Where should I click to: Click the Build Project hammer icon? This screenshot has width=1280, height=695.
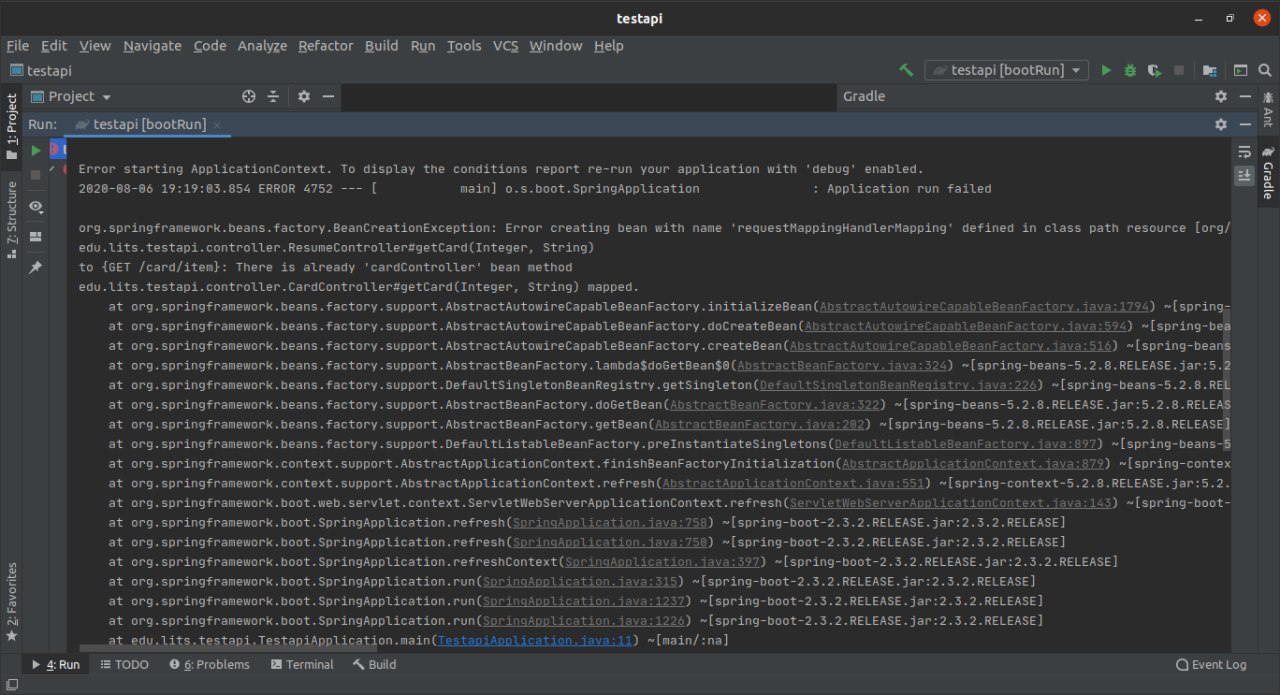(x=906, y=70)
